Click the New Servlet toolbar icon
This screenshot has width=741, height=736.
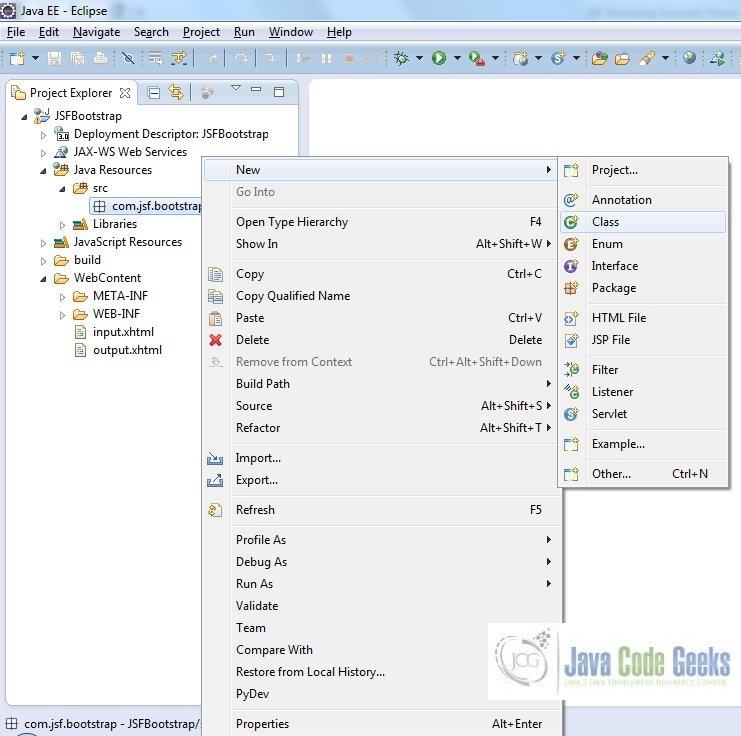pos(559,58)
